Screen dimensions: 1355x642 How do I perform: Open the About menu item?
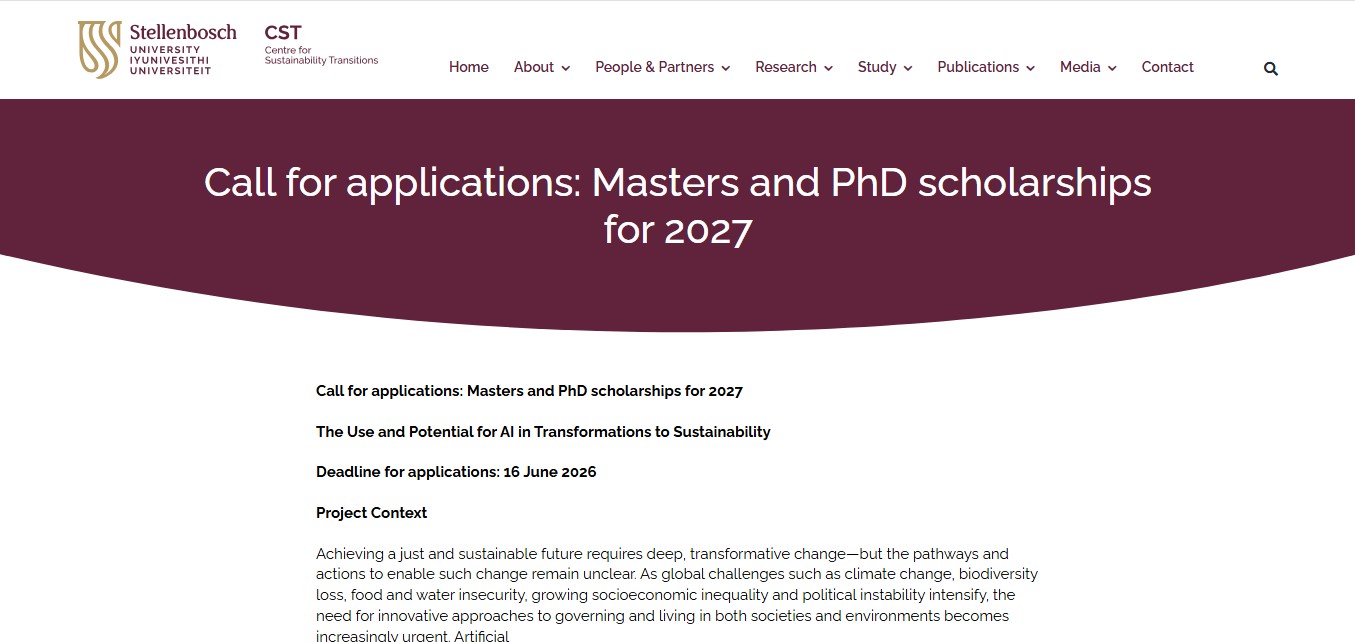pos(534,67)
